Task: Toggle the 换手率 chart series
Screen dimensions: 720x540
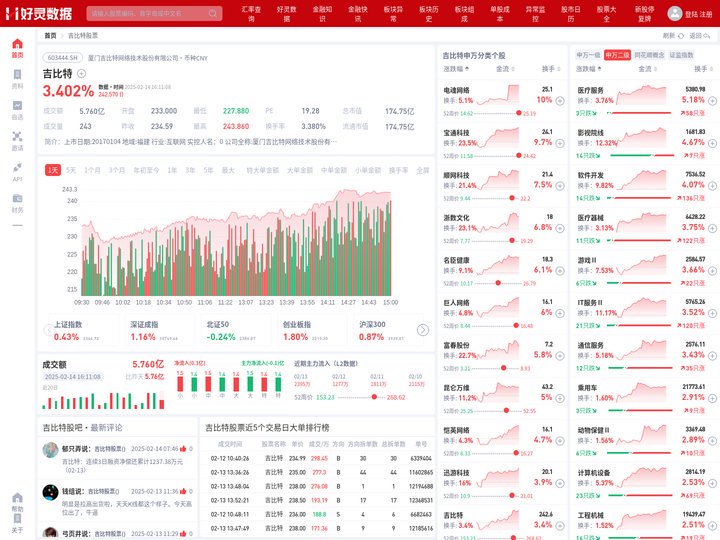Action: tap(399, 170)
